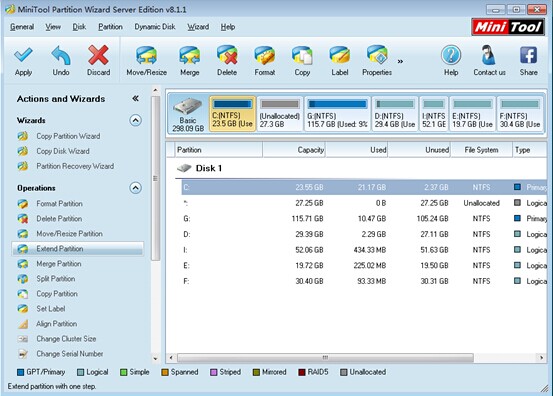The image size is (553, 396).
Task: Choose Delete Partition operation
Action: (59, 219)
